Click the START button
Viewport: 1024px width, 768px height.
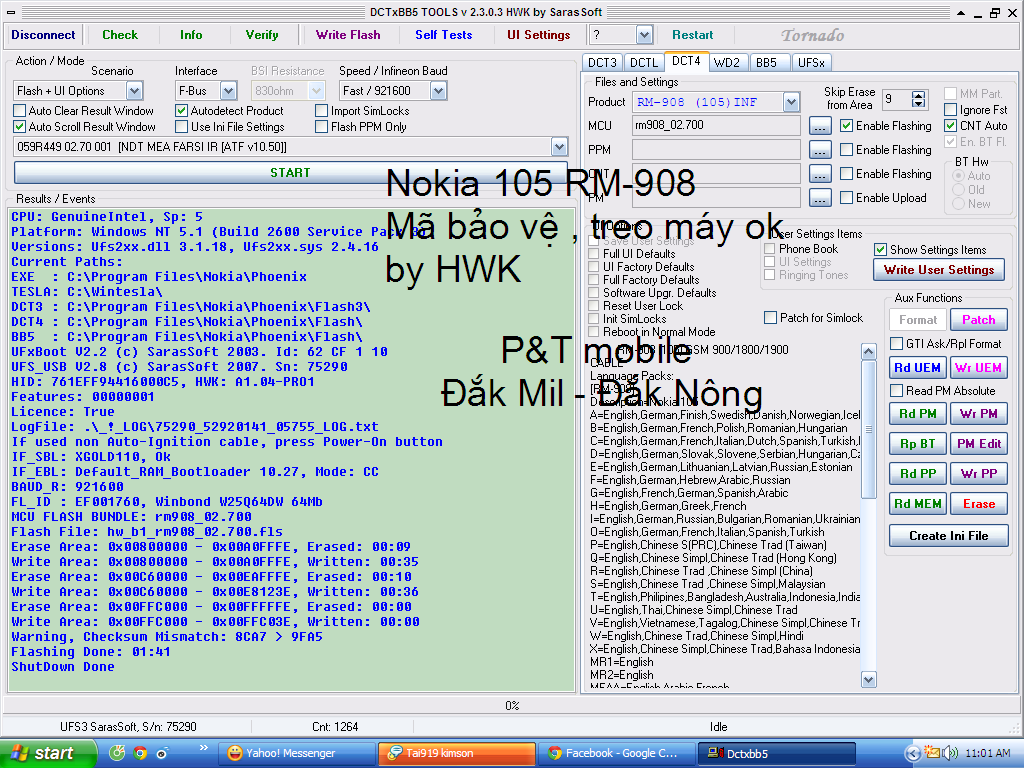pyautogui.click(x=291, y=172)
